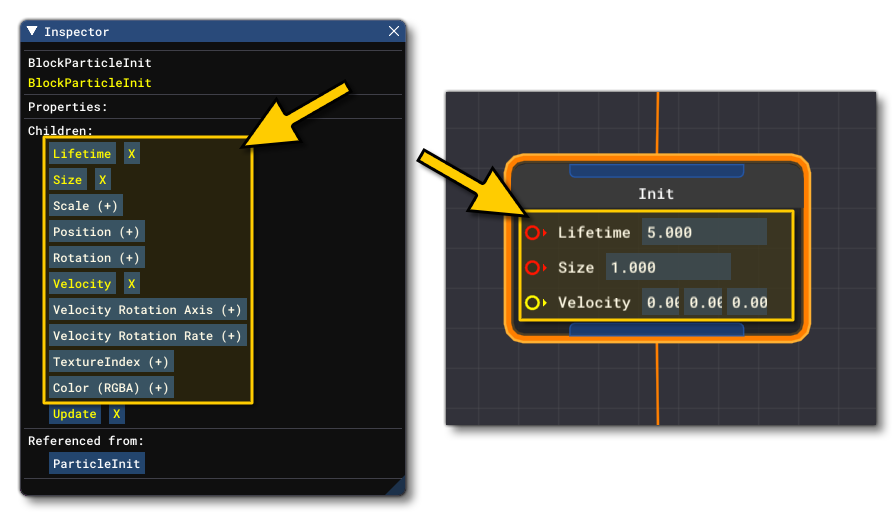
Task: Select the Init node title bar
Action: [656, 194]
